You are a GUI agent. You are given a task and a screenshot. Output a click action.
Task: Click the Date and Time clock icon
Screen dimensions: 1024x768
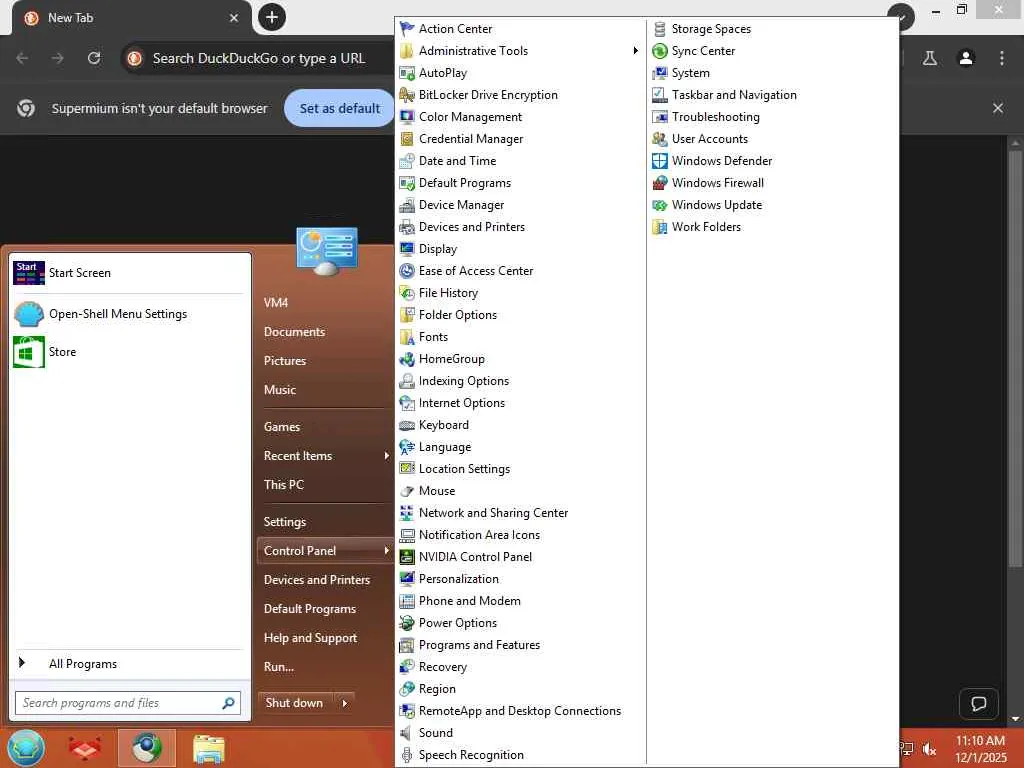tap(407, 161)
